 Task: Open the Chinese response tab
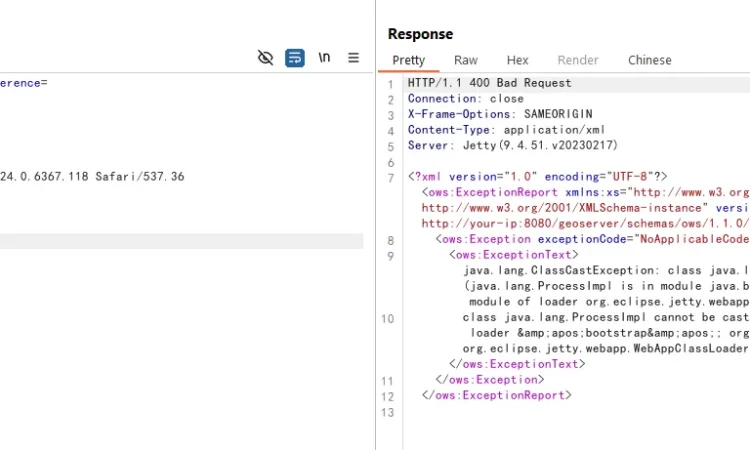[650, 60]
